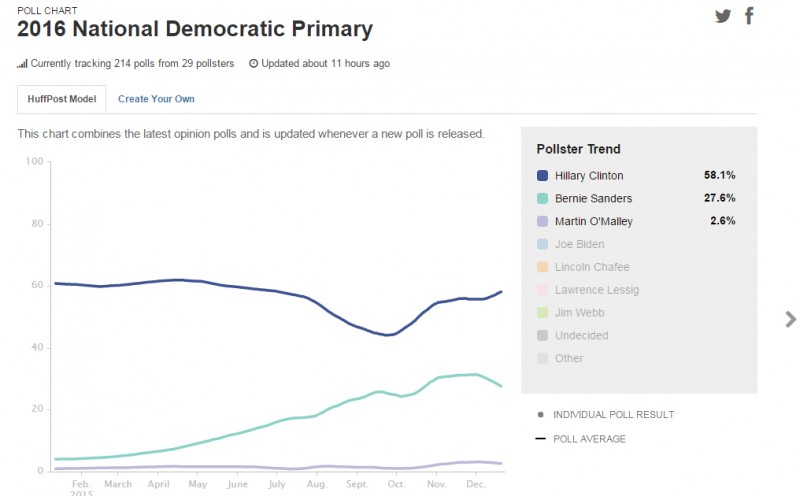Go to next slide with right chevron

tap(790, 320)
